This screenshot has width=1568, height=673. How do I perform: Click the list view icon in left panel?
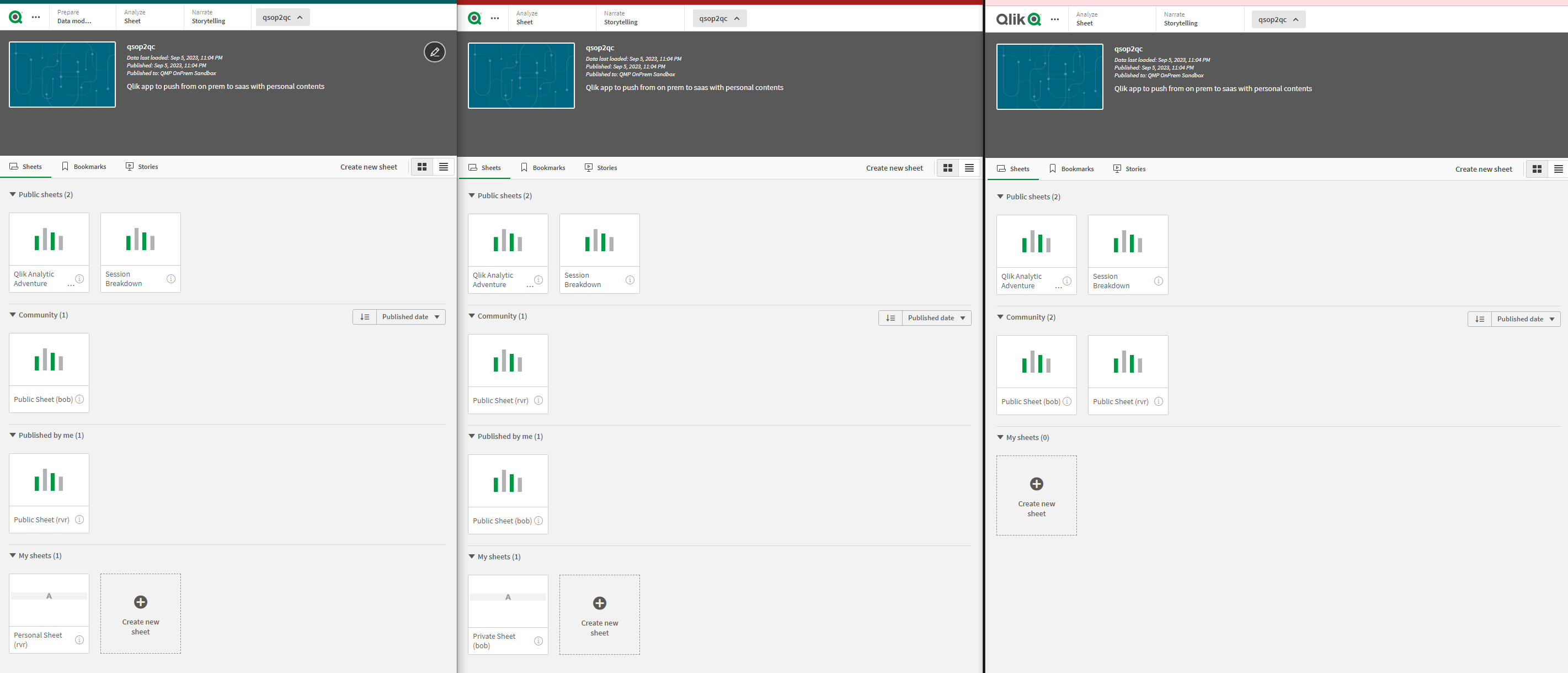pyautogui.click(x=443, y=167)
